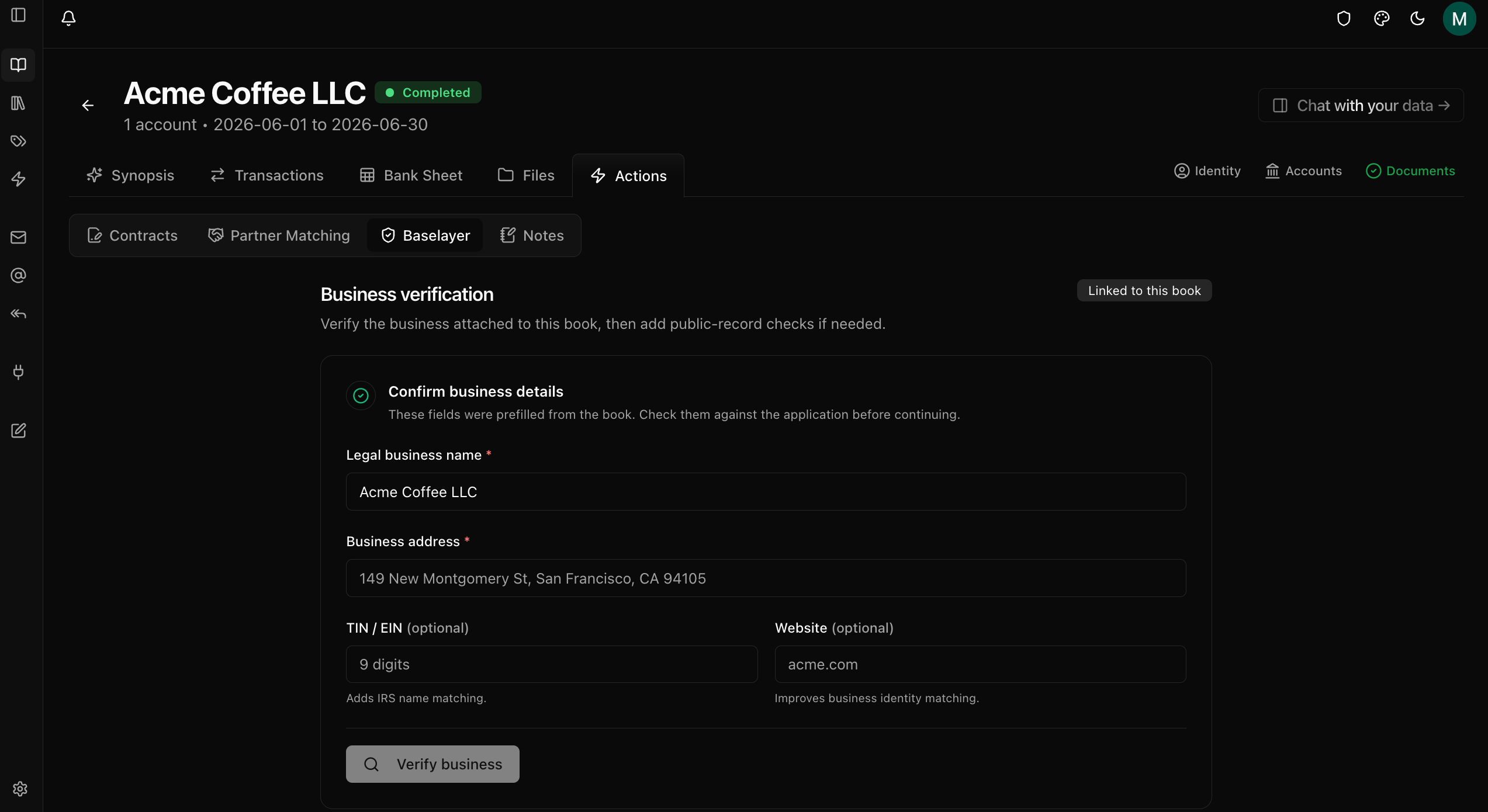Open Chat with your data panel
This screenshot has height=812, width=1488.
pyautogui.click(x=1361, y=106)
